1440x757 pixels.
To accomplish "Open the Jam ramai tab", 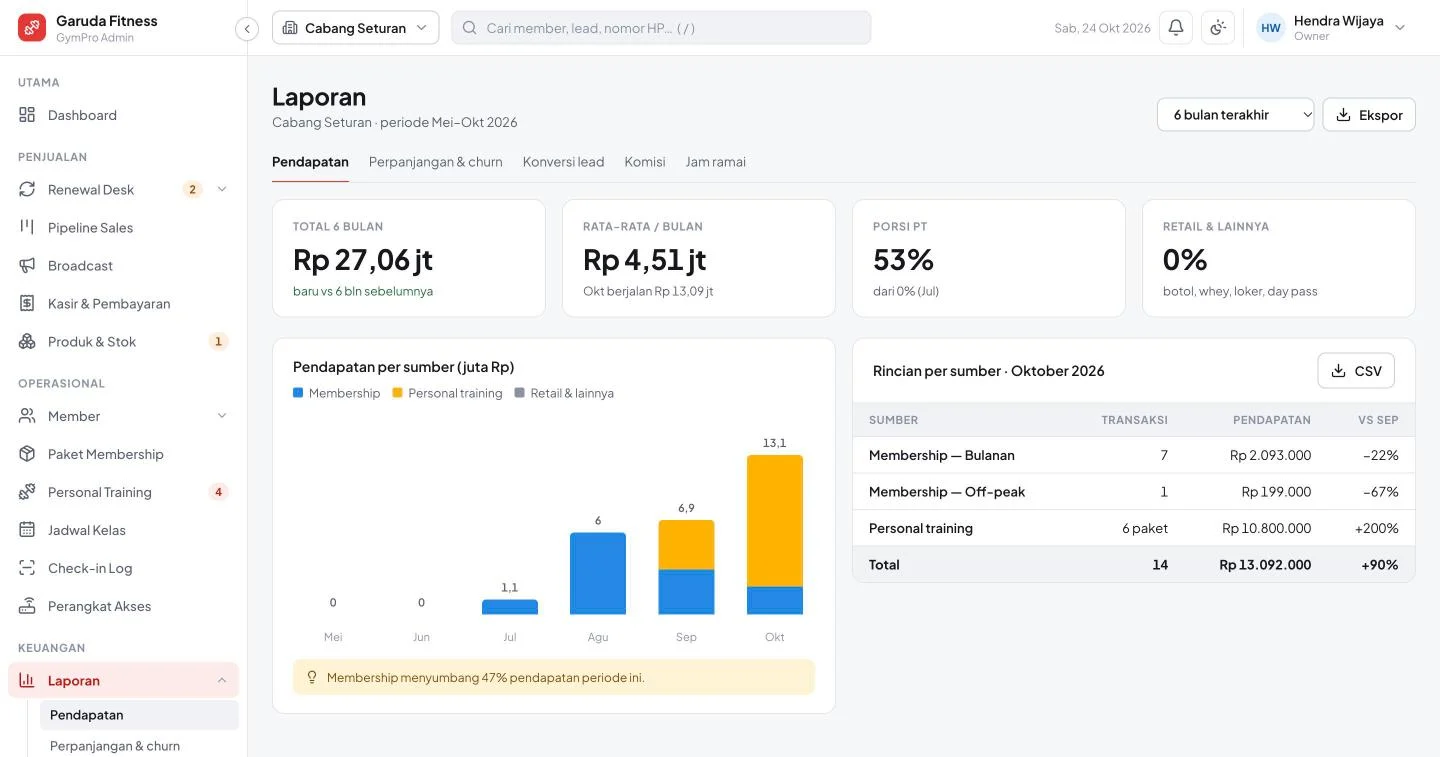I will point(716,162).
